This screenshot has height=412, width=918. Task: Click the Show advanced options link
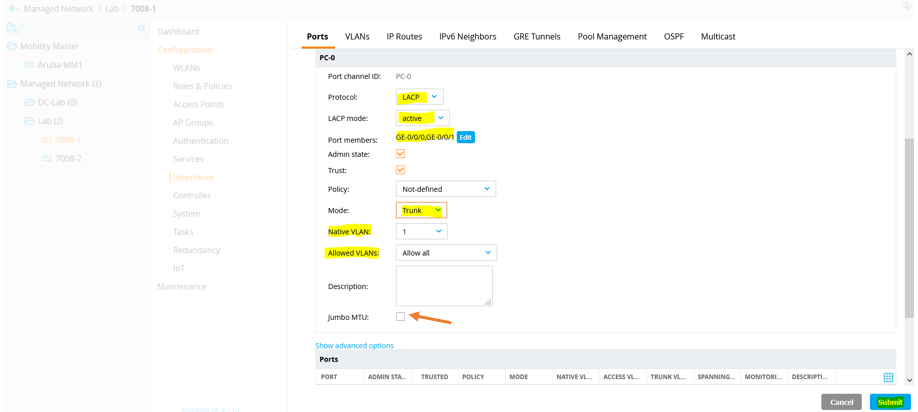tap(354, 346)
